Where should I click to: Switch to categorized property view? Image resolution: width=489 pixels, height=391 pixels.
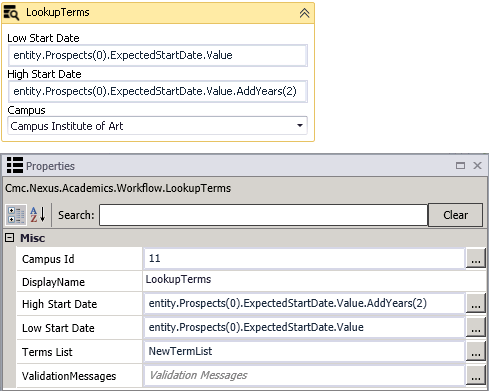click(x=16, y=215)
